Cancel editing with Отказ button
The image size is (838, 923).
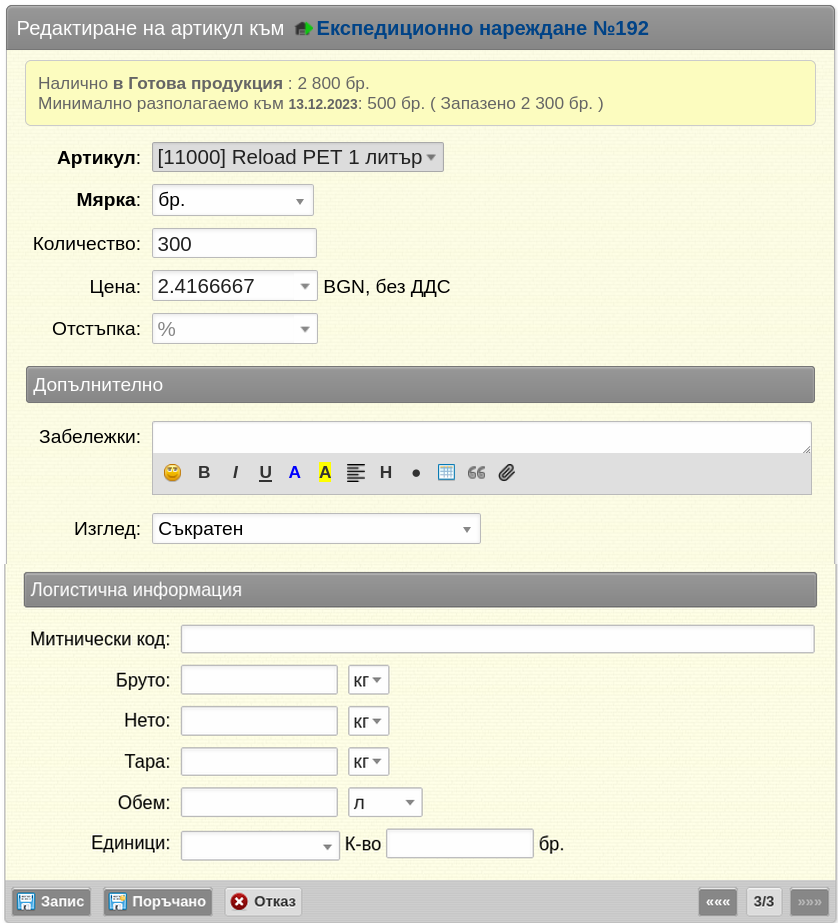[x=263, y=901]
